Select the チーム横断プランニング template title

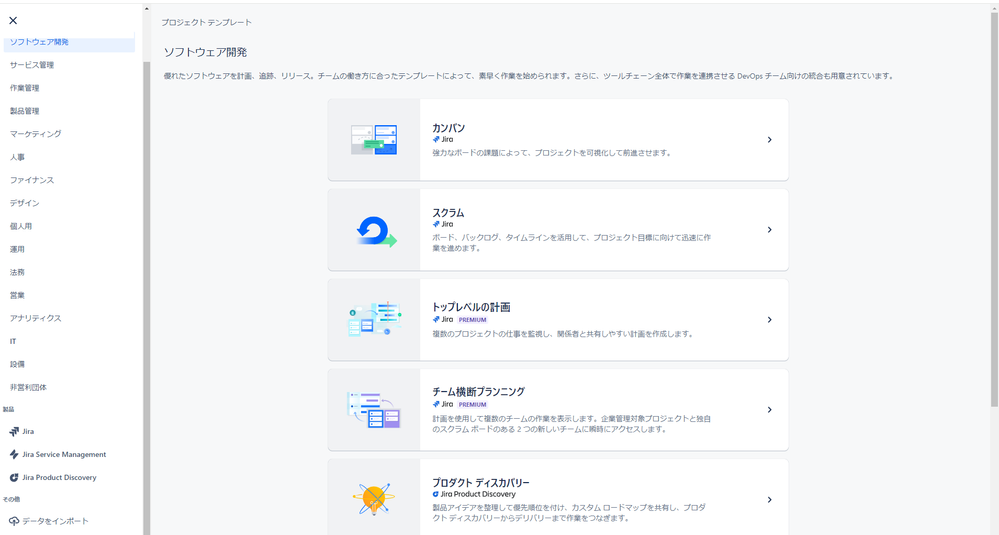click(478, 392)
